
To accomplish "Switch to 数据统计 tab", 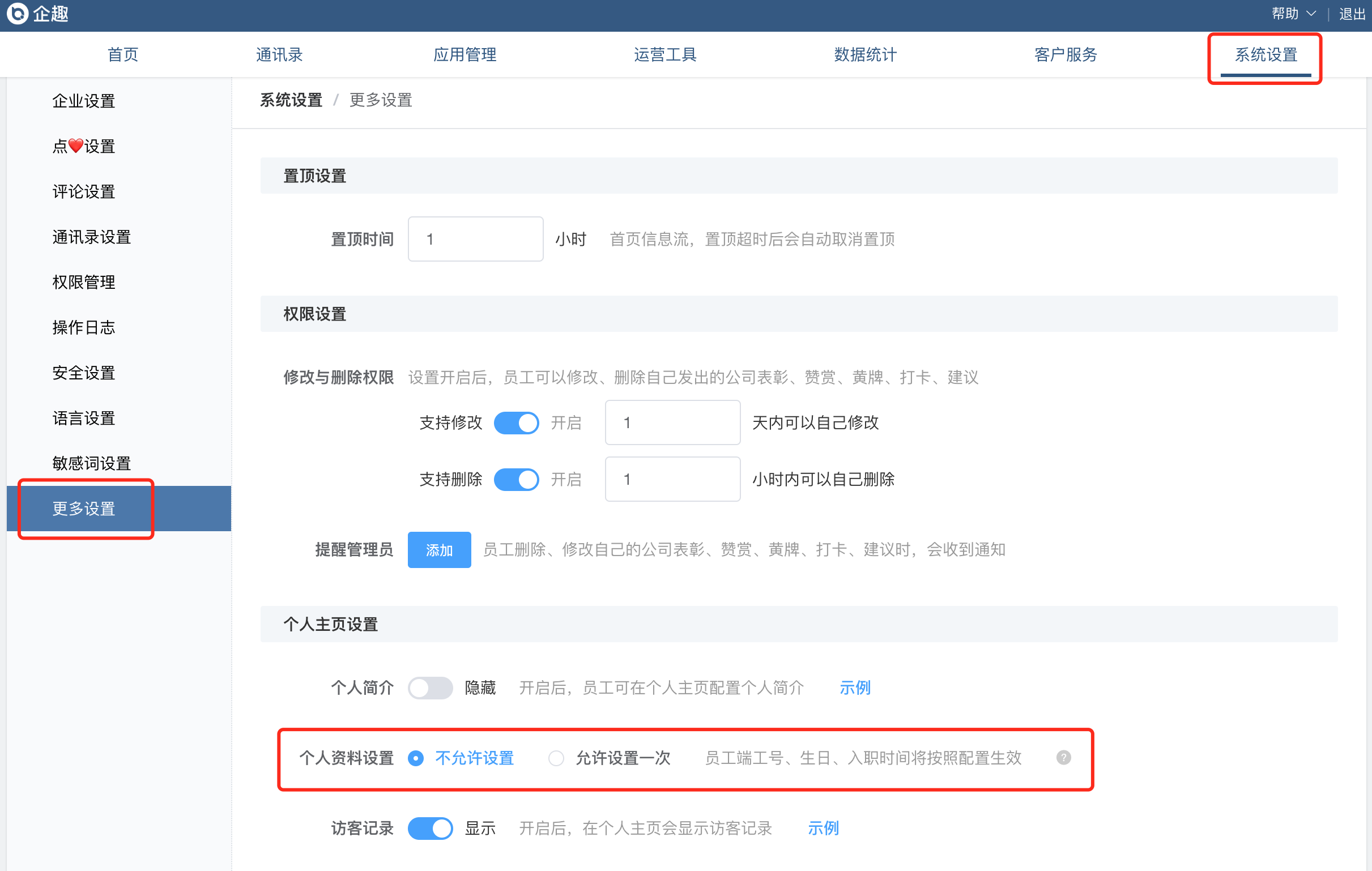I will click(865, 55).
